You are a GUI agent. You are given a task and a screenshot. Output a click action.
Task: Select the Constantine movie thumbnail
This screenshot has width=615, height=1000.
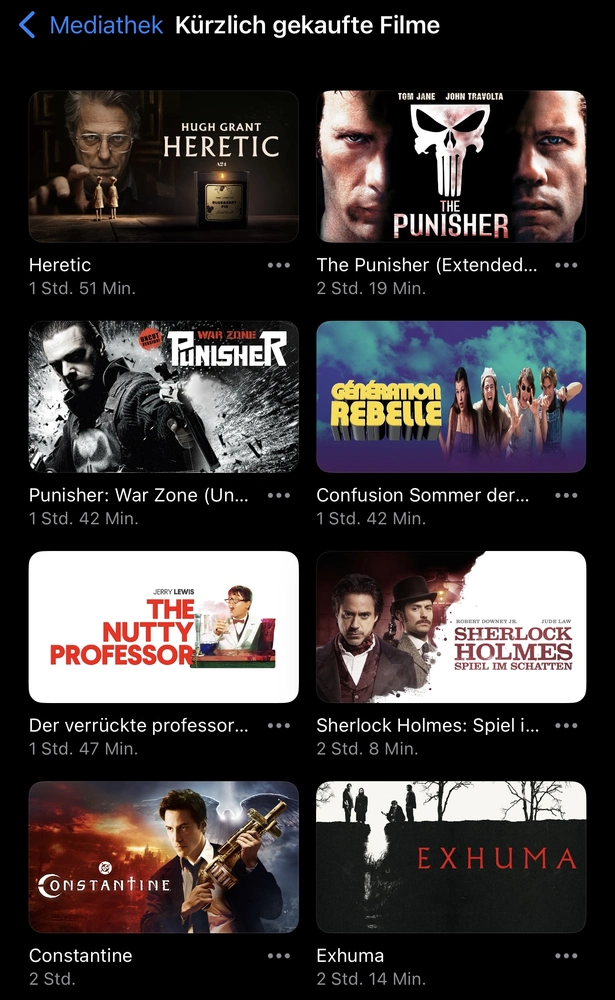tap(163, 857)
